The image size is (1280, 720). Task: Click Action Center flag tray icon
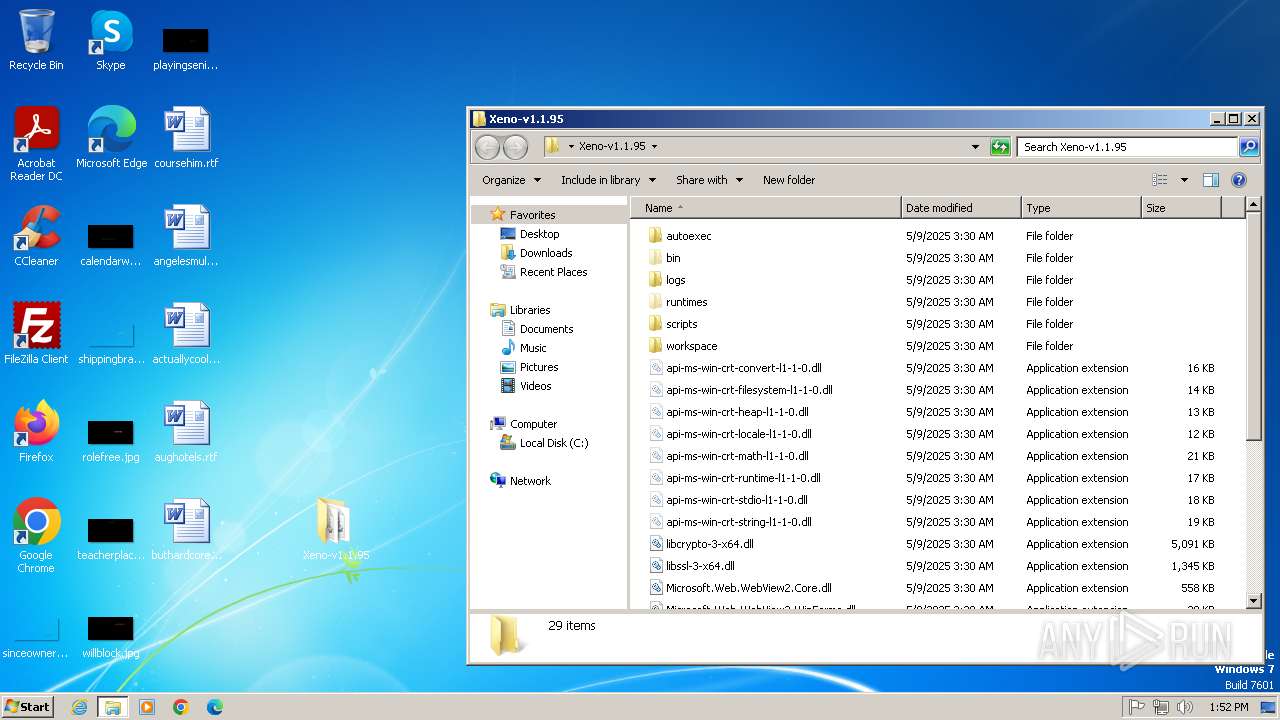pos(1137,707)
